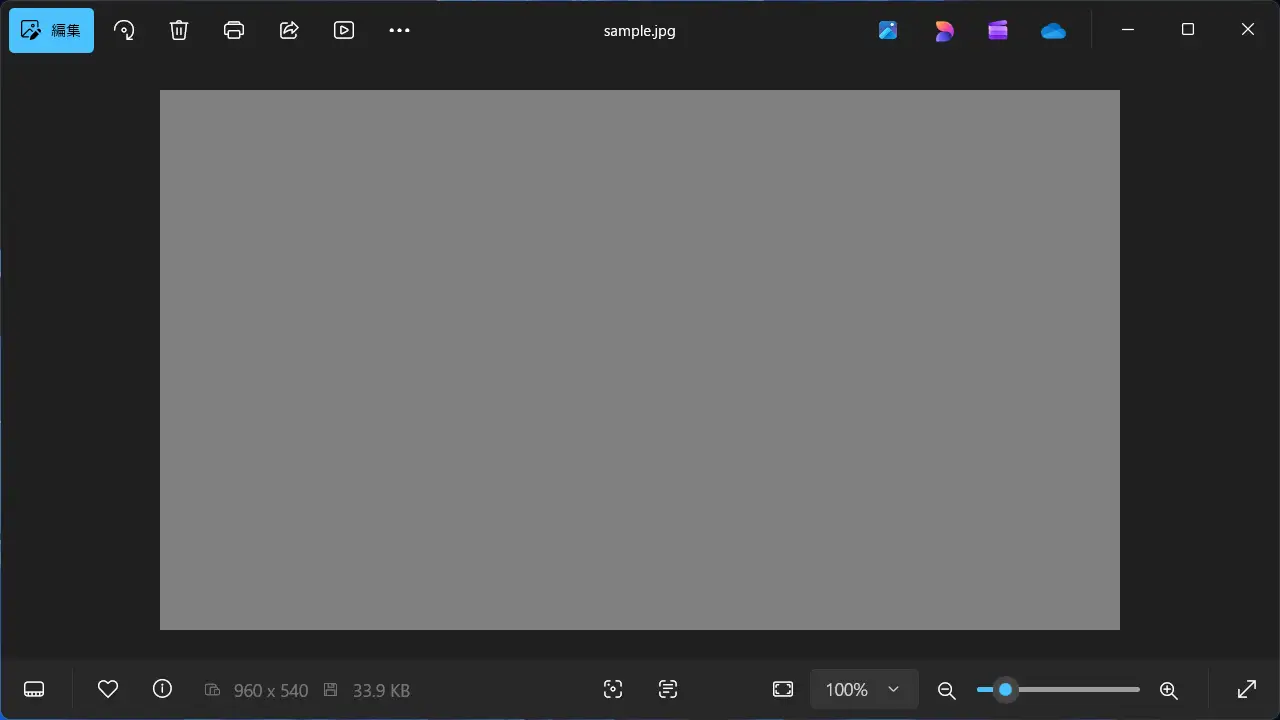Open the Clipchamp video editor icon
1280x720 pixels.
pos(998,30)
